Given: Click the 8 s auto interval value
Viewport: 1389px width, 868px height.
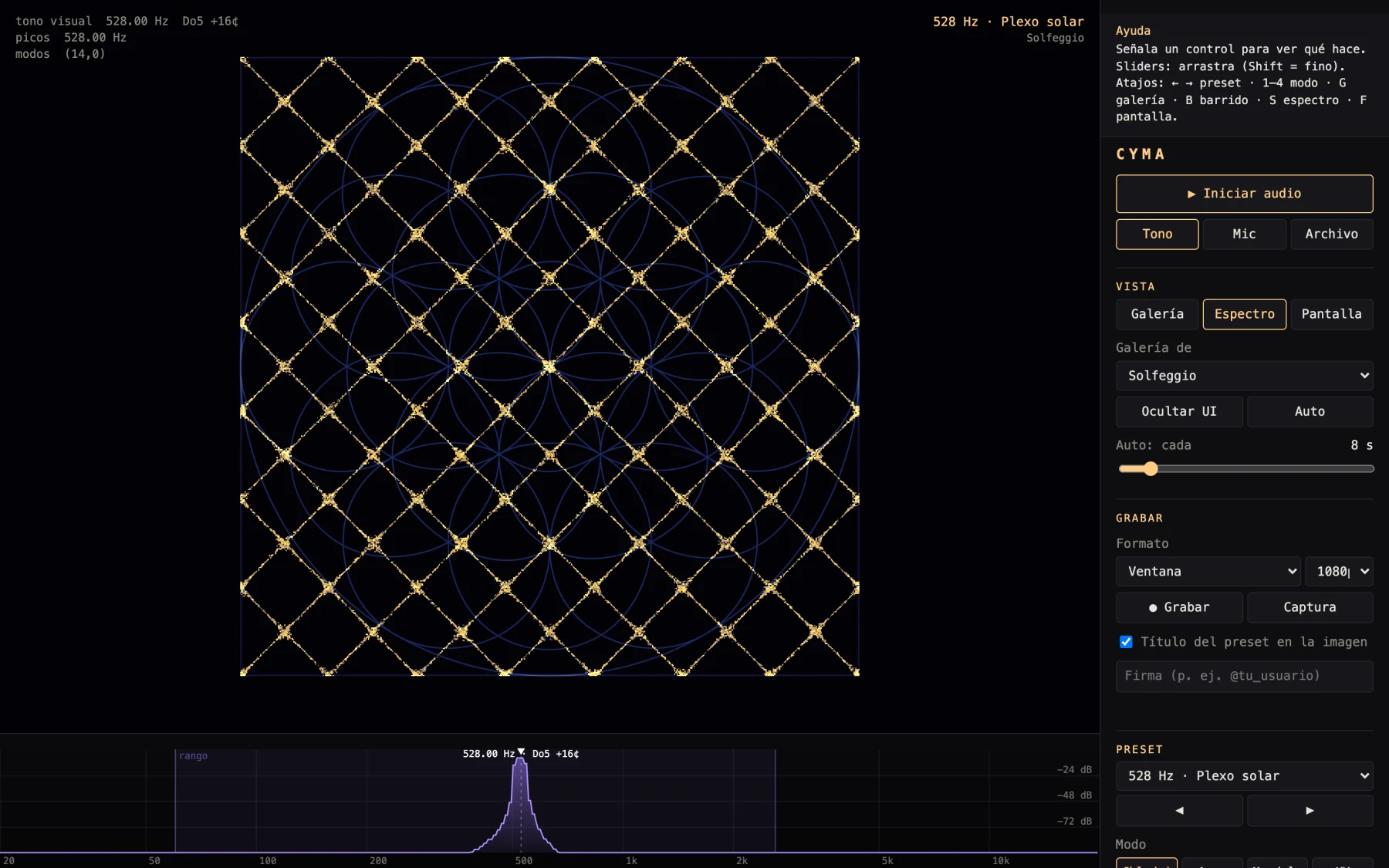Looking at the screenshot, I should (x=1361, y=445).
